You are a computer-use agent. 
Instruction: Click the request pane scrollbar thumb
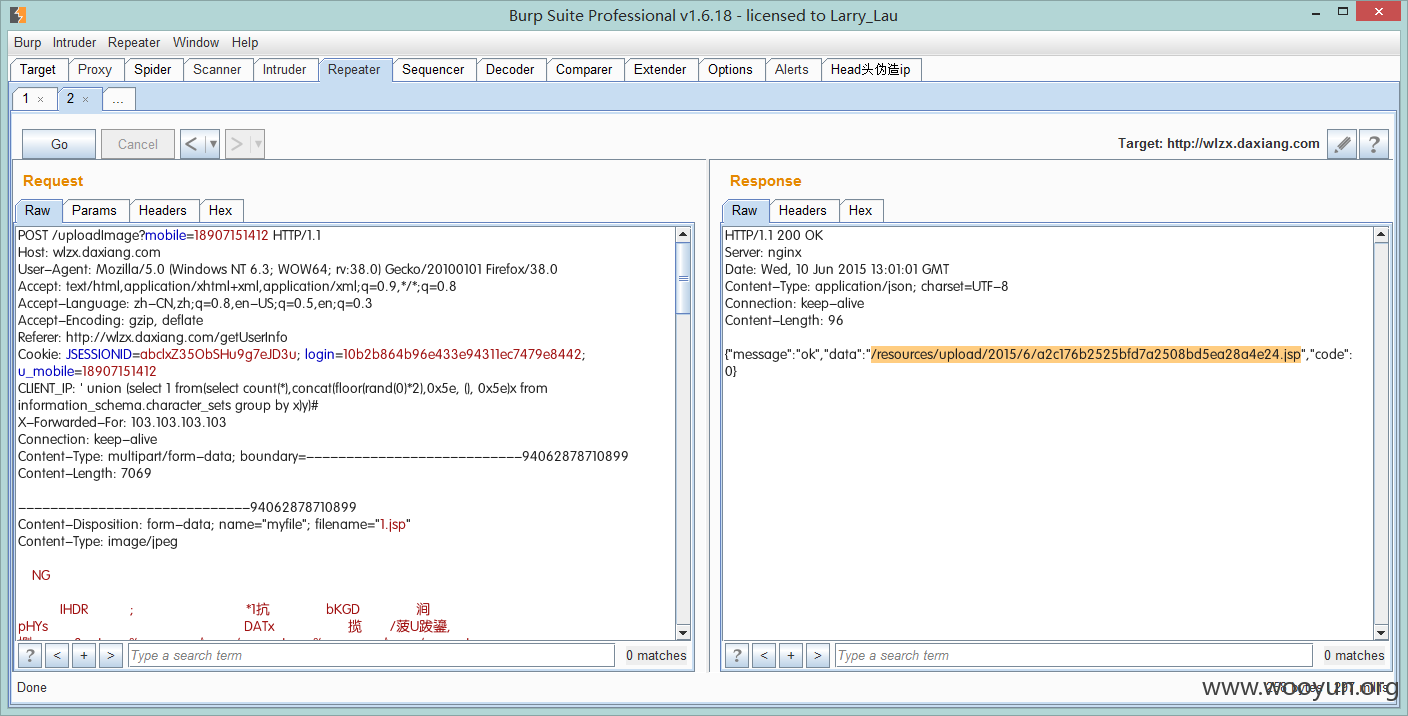tap(683, 279)
